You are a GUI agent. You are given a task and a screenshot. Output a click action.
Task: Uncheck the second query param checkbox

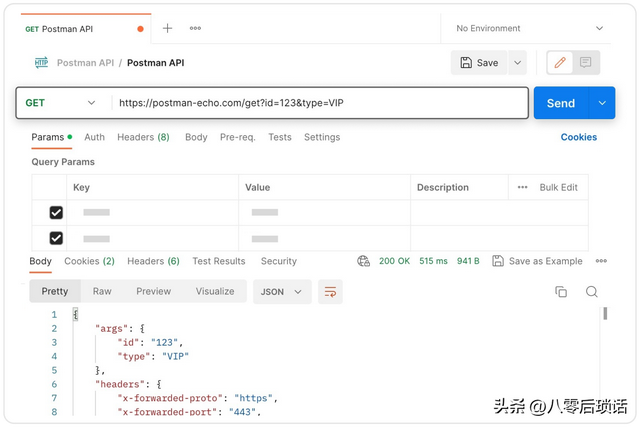(56, 238)
